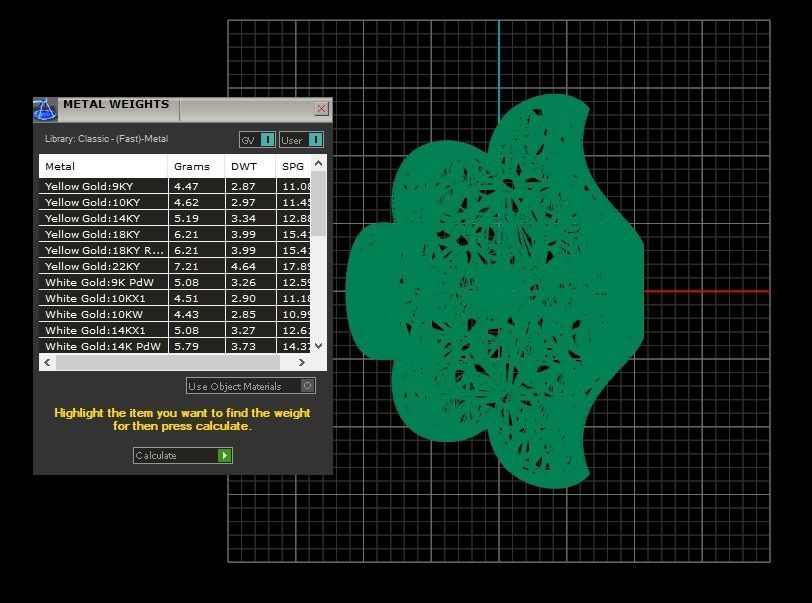Image resolution: width=812 pixels, height=603 pixels.
Task: Click the 4.43 grams value
Action: tap(186, 314)
